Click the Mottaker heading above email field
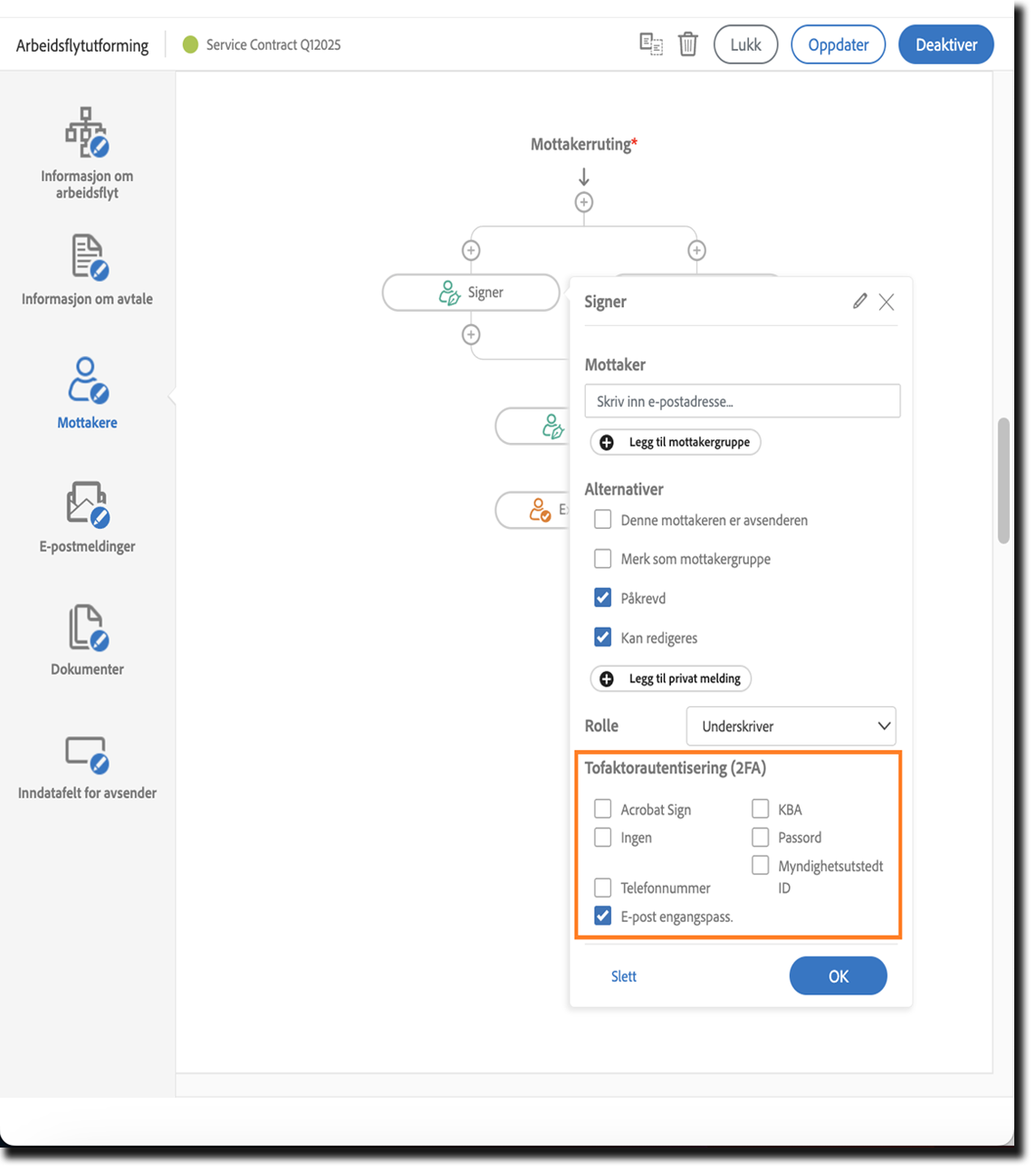The image size is (1036, 1172). click(615, 365)
